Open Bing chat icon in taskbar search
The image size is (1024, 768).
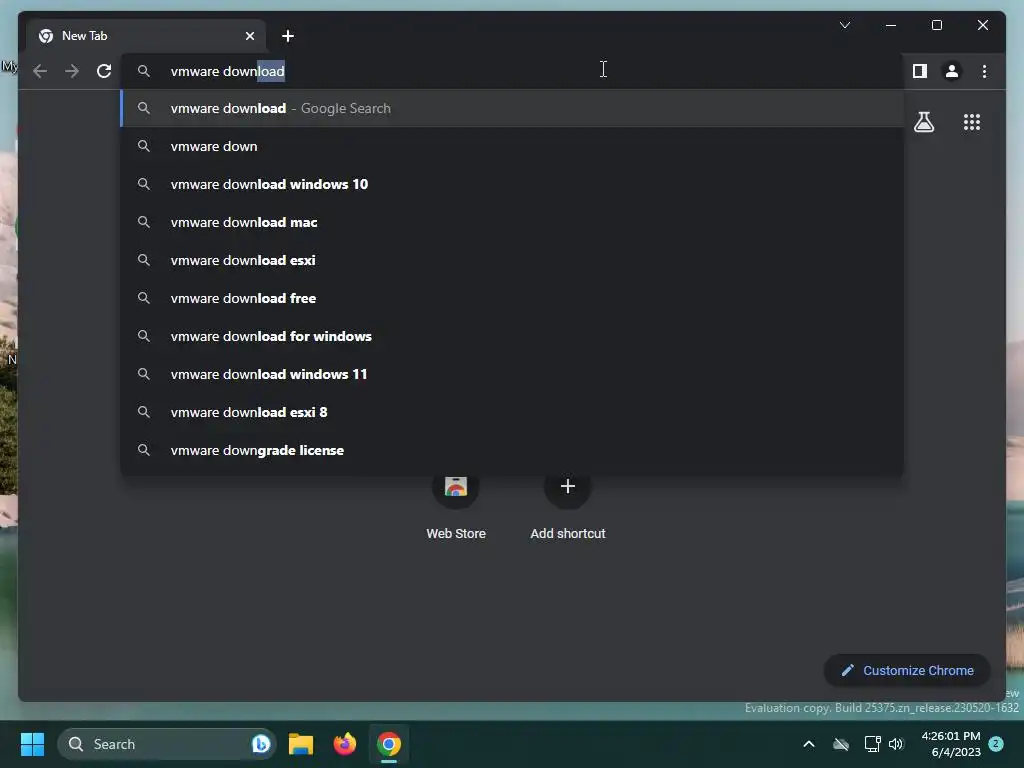click(261, 744)
